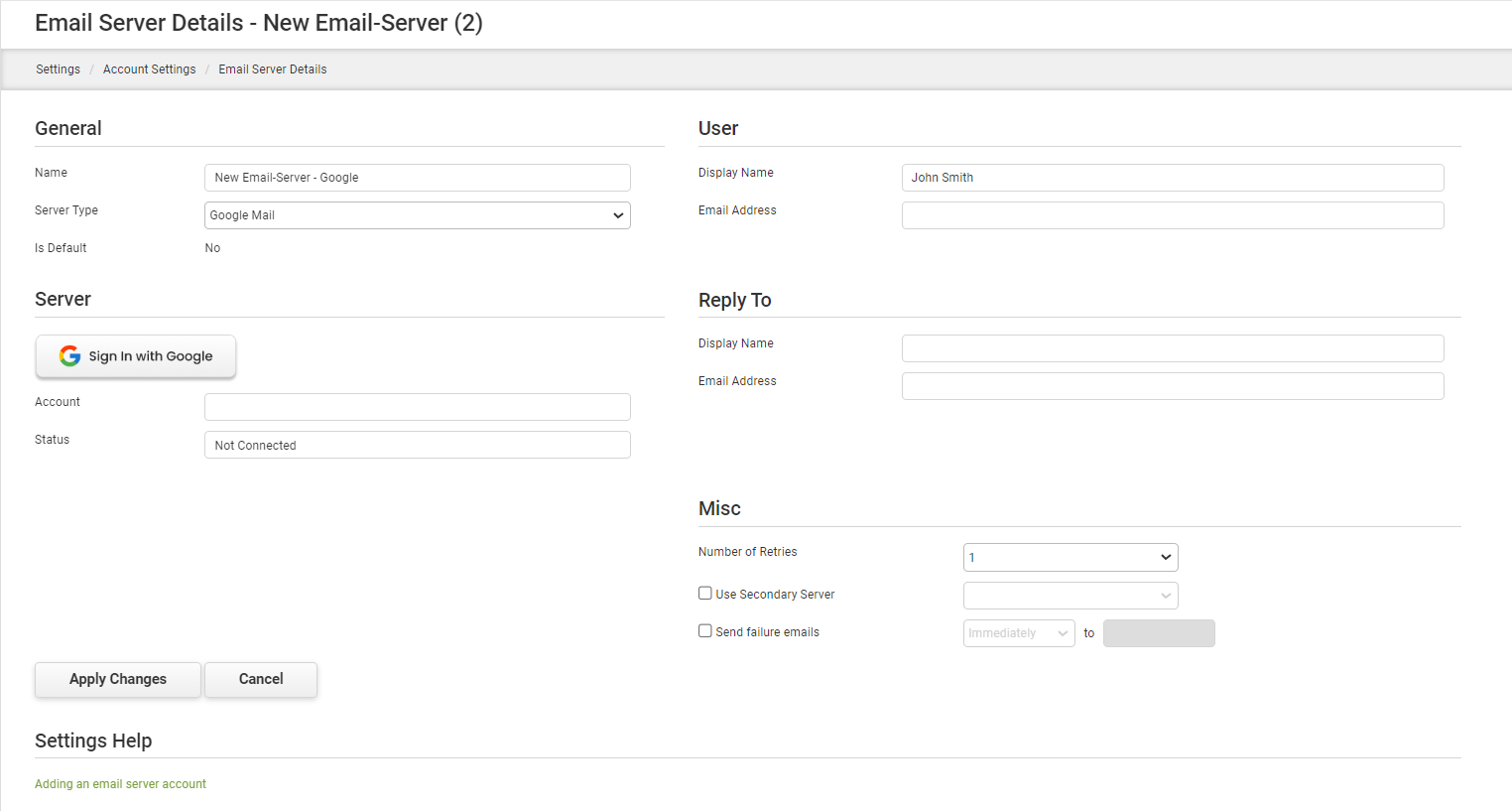Open Account Settings breadcrumb
Viewport: 1512px width, 811px height.
tap(150, 69)
